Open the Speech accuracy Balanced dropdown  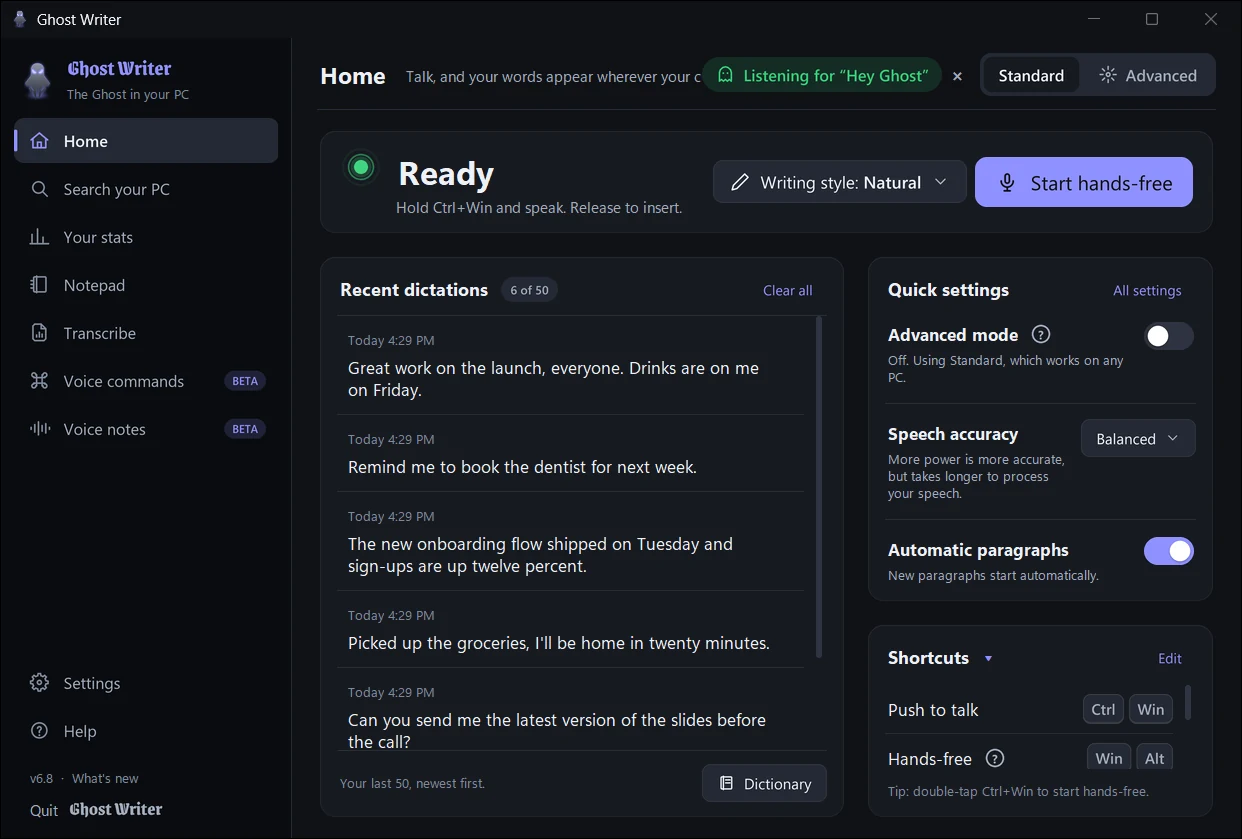(x=1138, y=438)
